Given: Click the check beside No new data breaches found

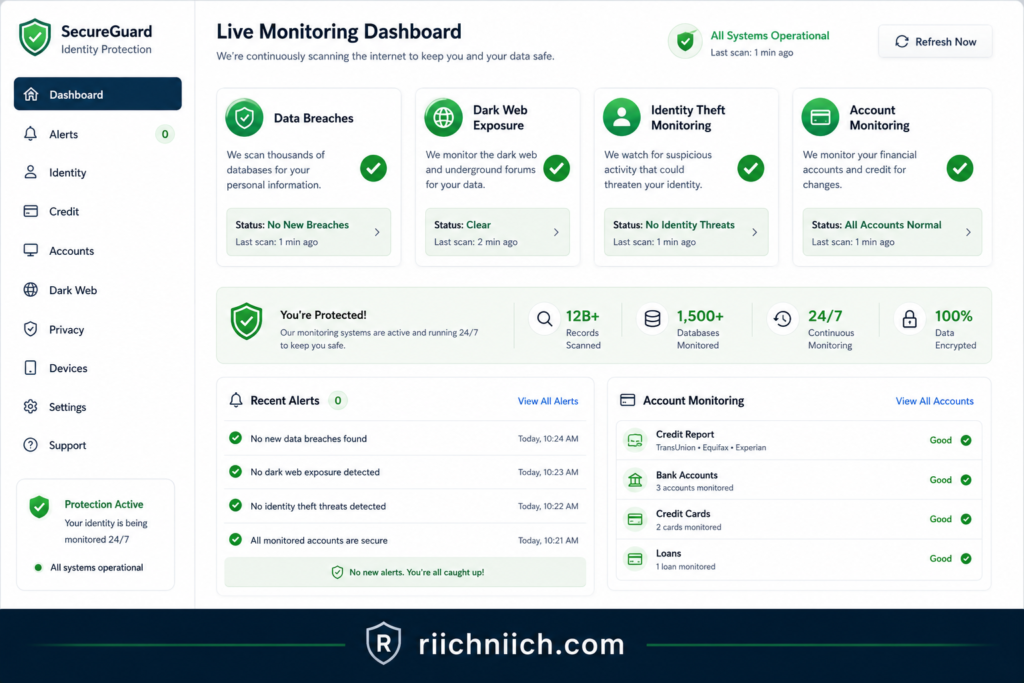Looking at the screenshot, I should 236,438.
